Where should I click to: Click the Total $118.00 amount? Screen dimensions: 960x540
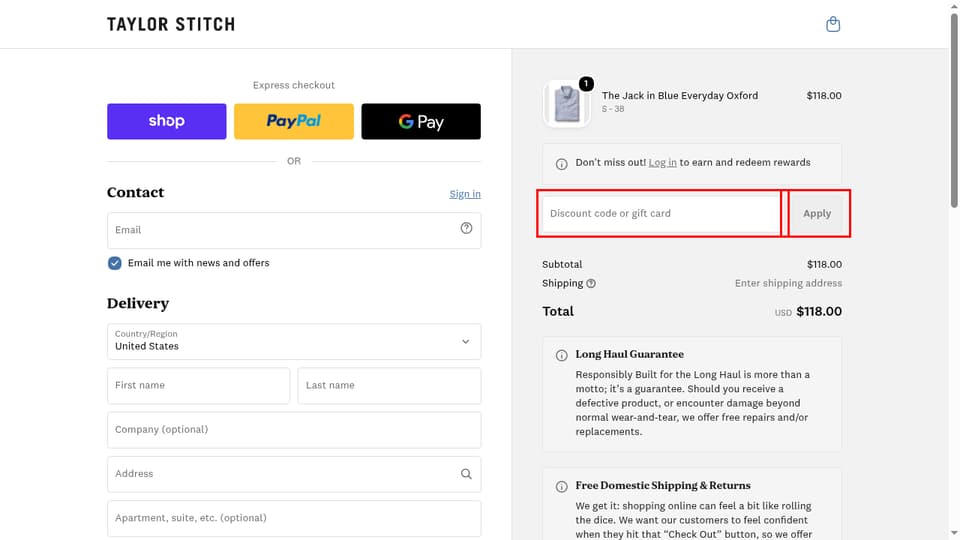[819, 312]
